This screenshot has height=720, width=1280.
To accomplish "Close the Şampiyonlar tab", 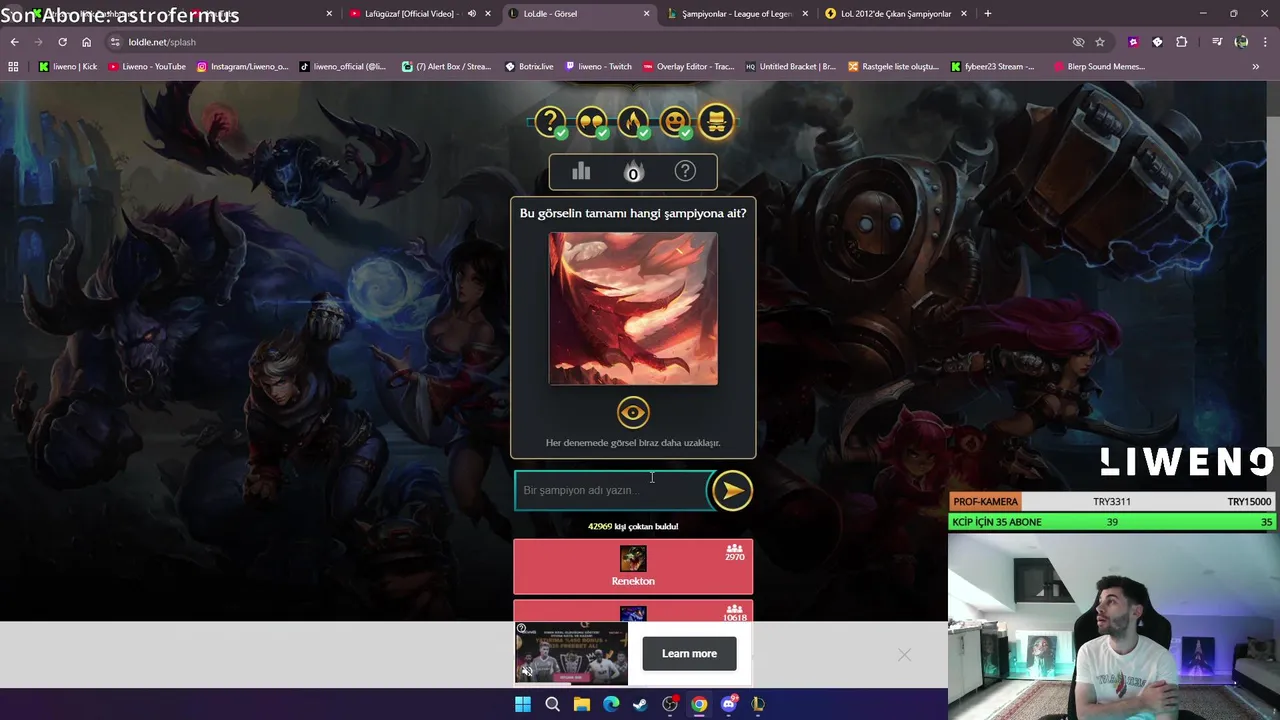I will click(805, 14).
